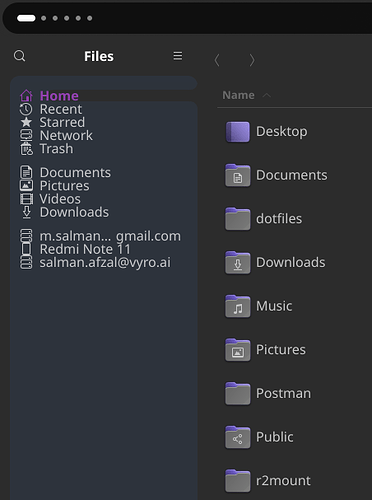Viewport: 372px width, 500px height.
Task: Click the vyro.ai account drive icon
Action: pos(26,262)
